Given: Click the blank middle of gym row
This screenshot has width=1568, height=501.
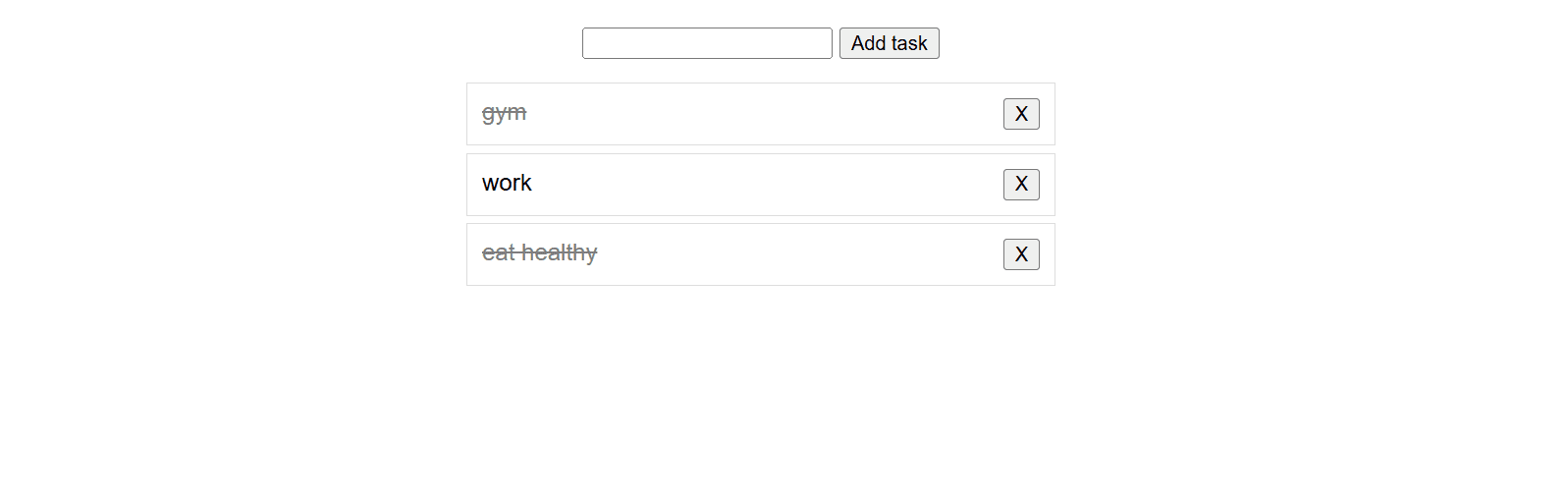Looking at the screenshot, I should (761, 114).
